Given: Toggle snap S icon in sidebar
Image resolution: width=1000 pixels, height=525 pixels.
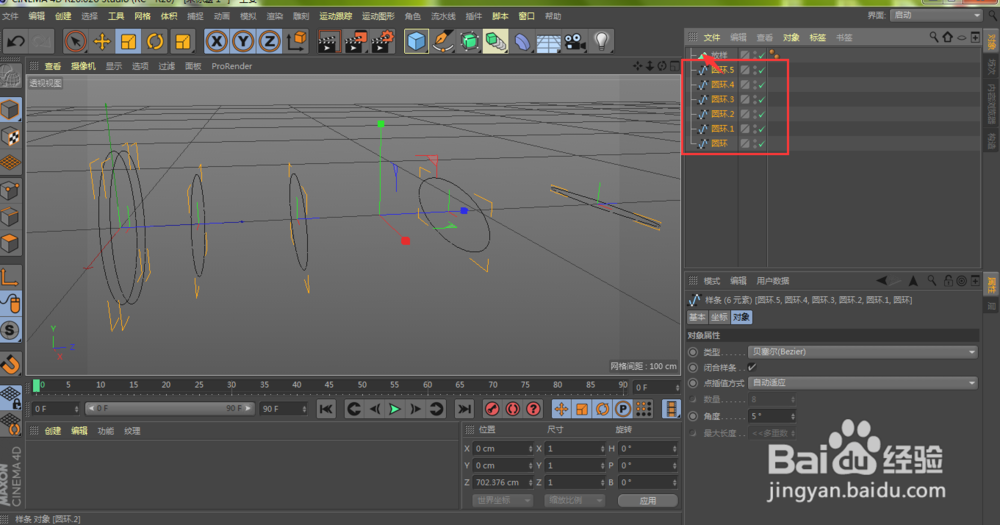Looking at the screenshot, I should [10, 330].
